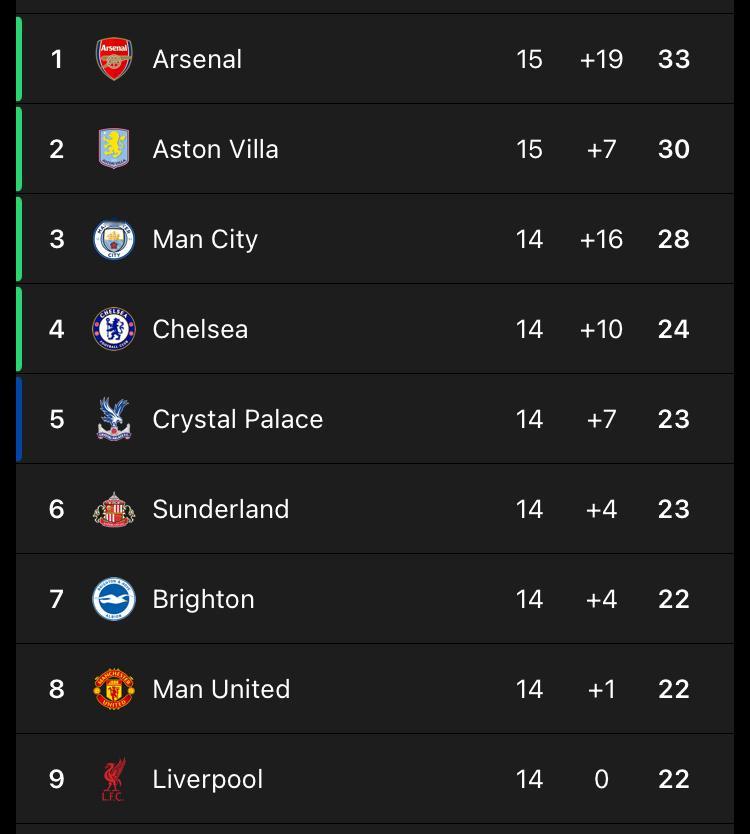
Task: Tap the Sunderland club badge
Action: pos(114,509)
